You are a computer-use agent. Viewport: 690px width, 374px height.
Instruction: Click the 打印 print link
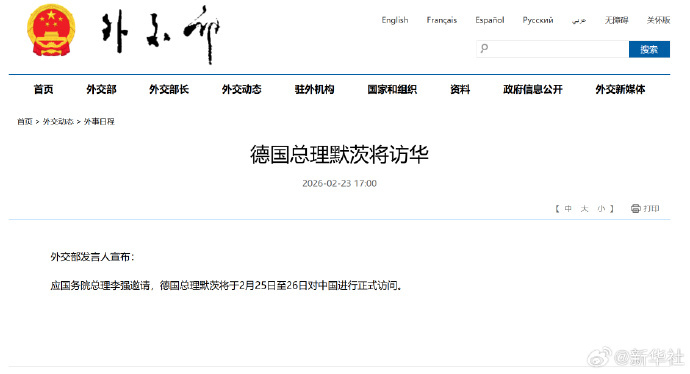coord(651,209)
